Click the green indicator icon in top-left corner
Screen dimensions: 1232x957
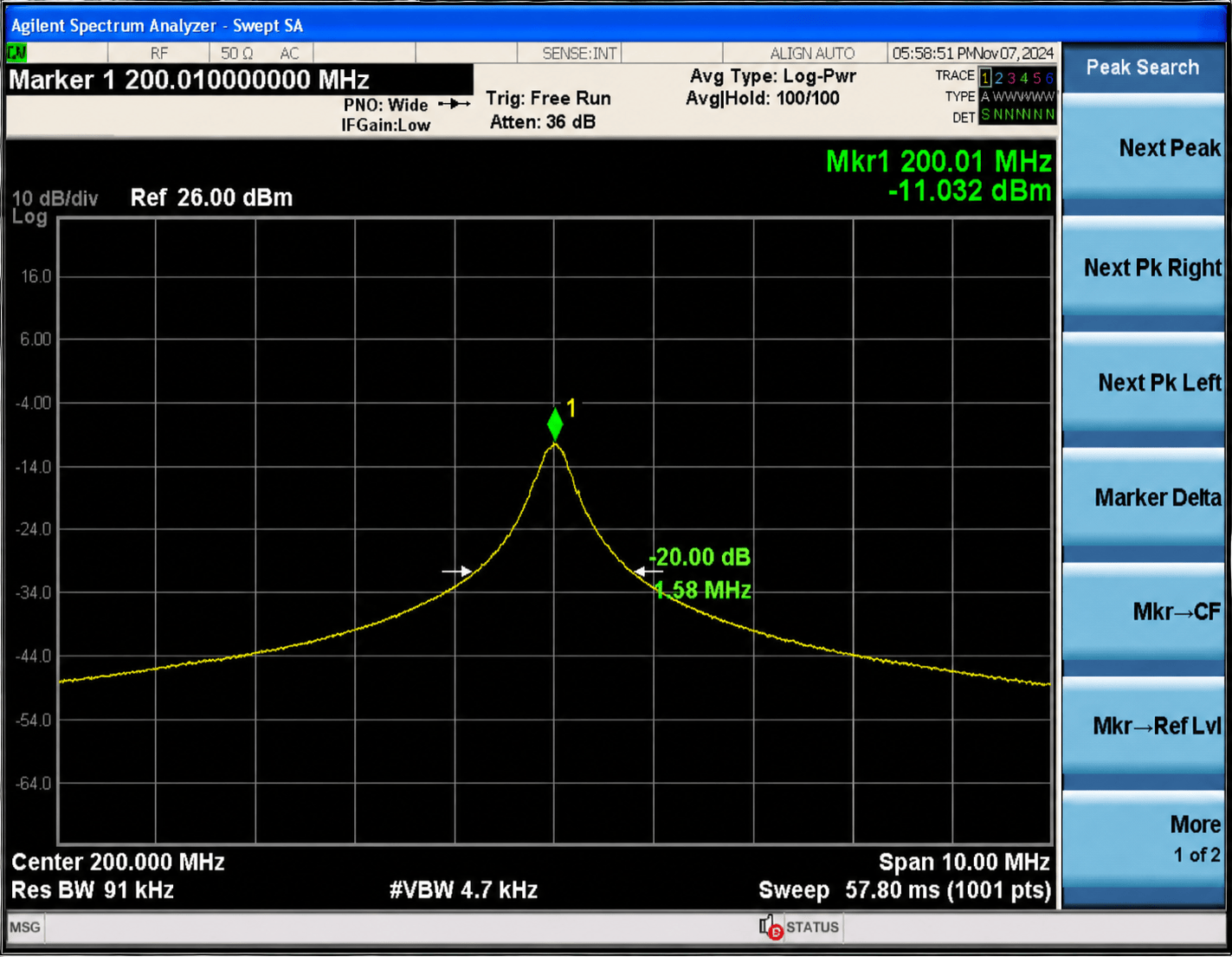pos(16,53)
